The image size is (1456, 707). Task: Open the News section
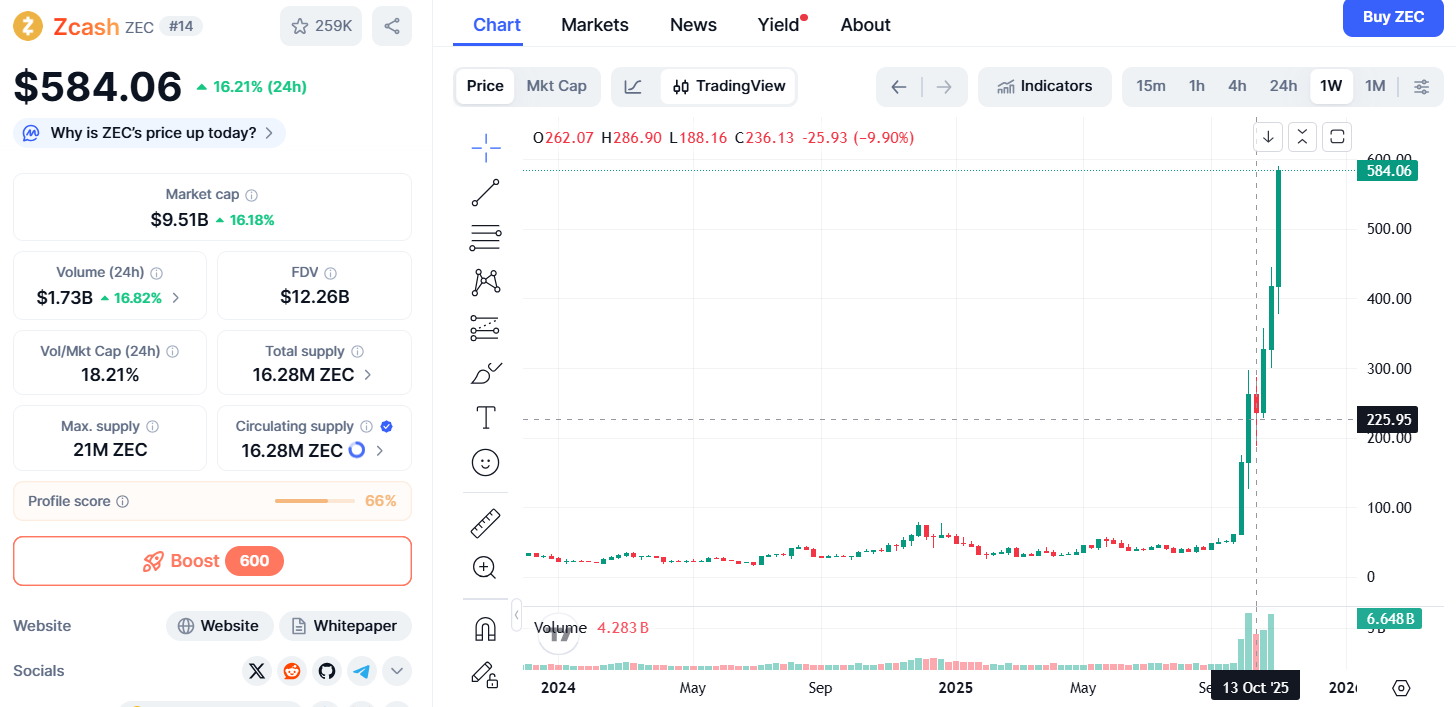693,24
